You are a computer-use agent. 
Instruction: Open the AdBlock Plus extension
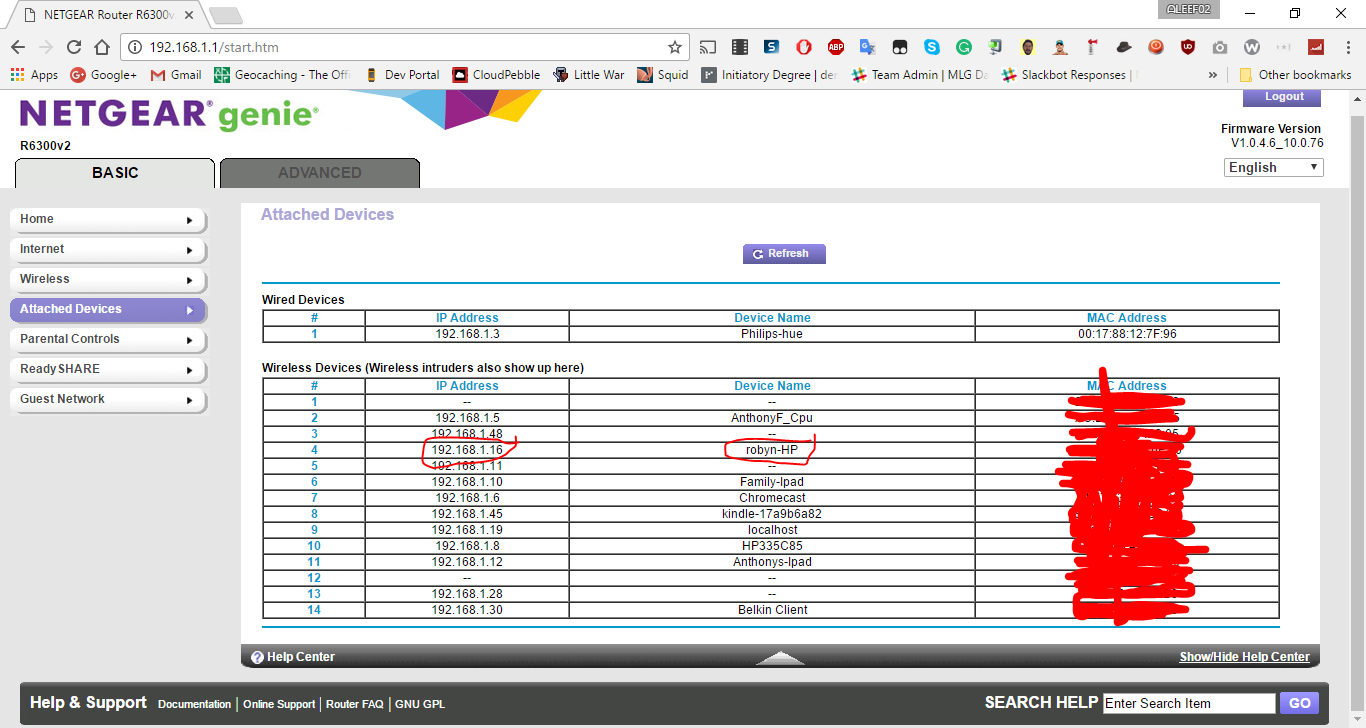tap(836, 47)
